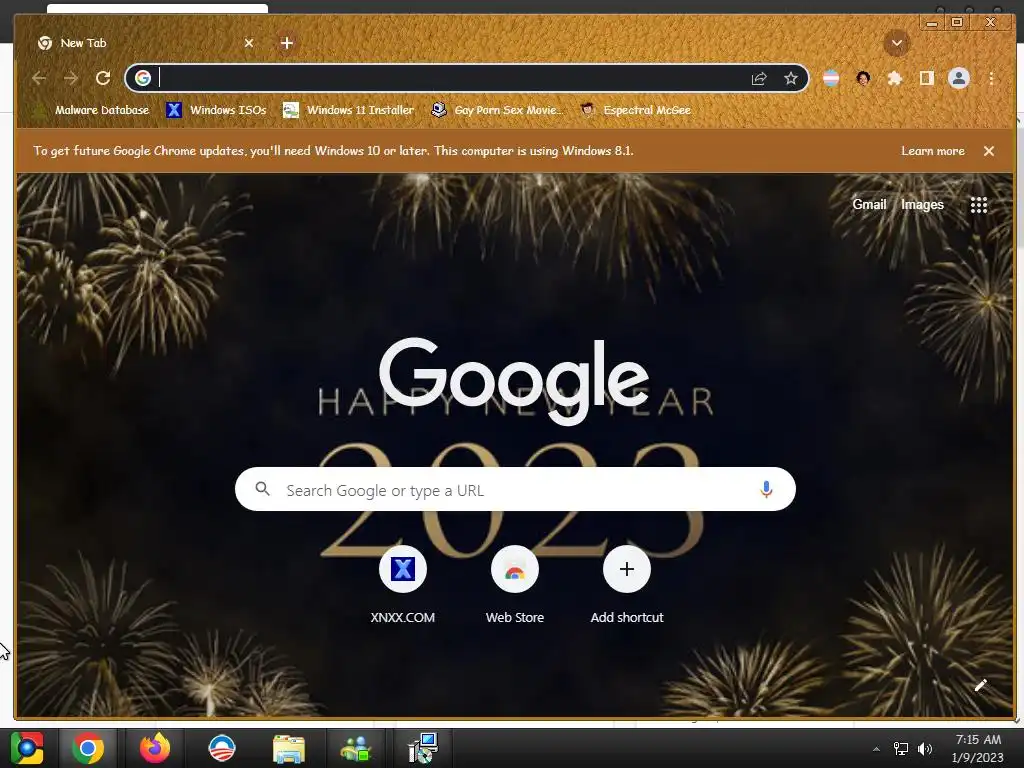Dismiss the Windows 8.1 update infobar
This screenshot has width=1024, height=768.
click(x=989, y=151)
